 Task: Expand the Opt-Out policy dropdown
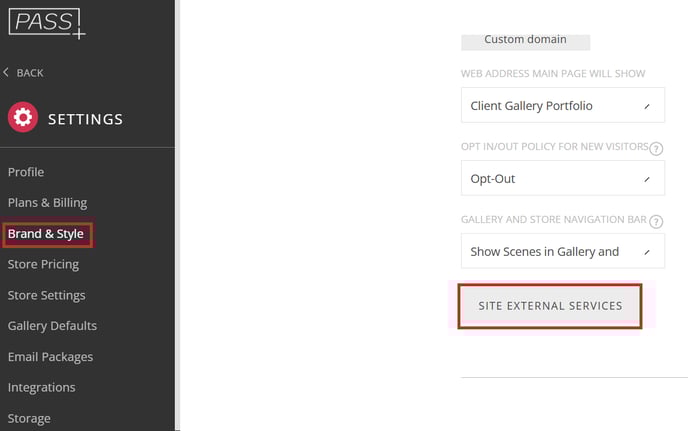563,178
